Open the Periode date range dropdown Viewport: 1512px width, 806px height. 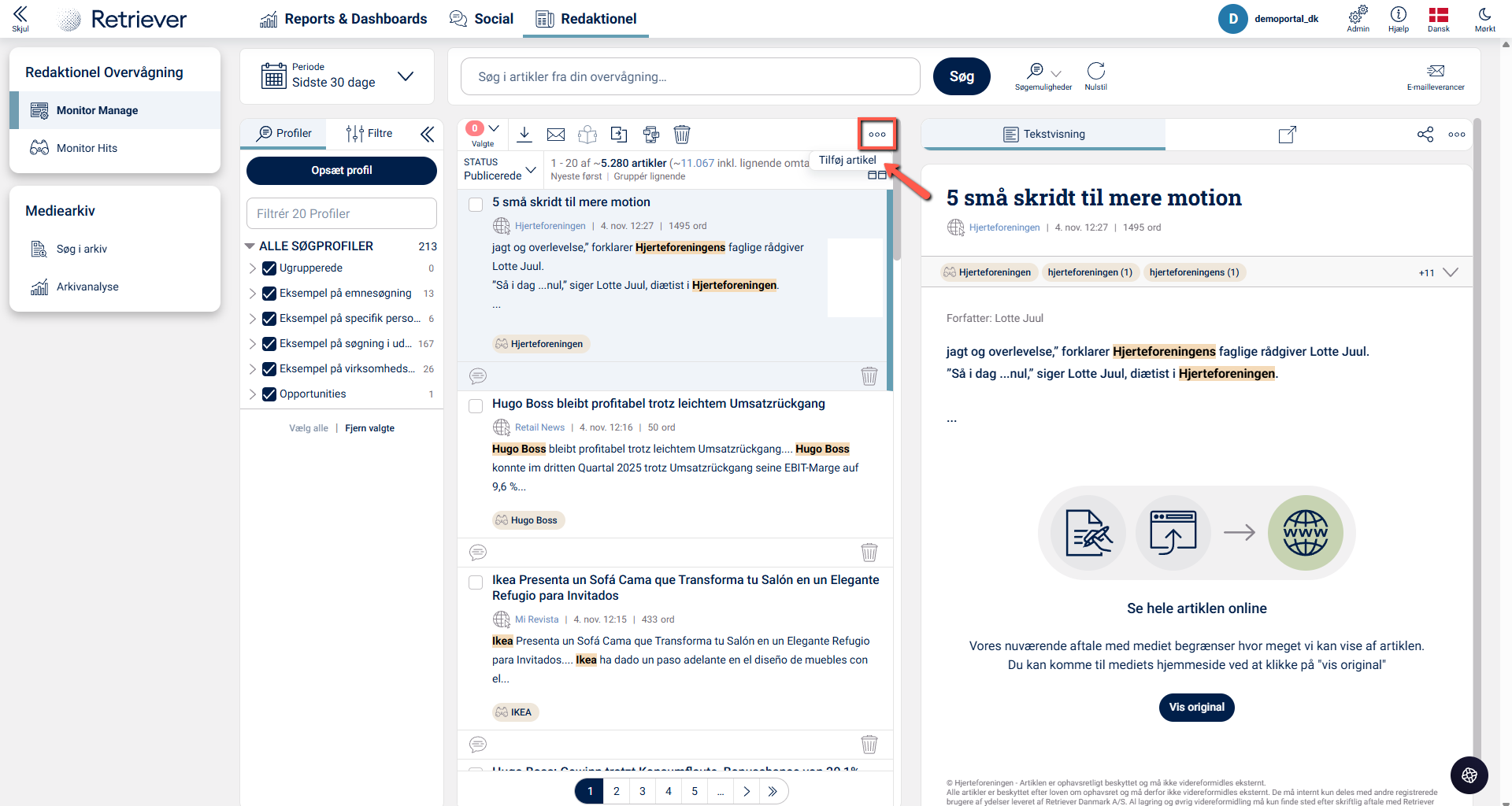point(338,76)
